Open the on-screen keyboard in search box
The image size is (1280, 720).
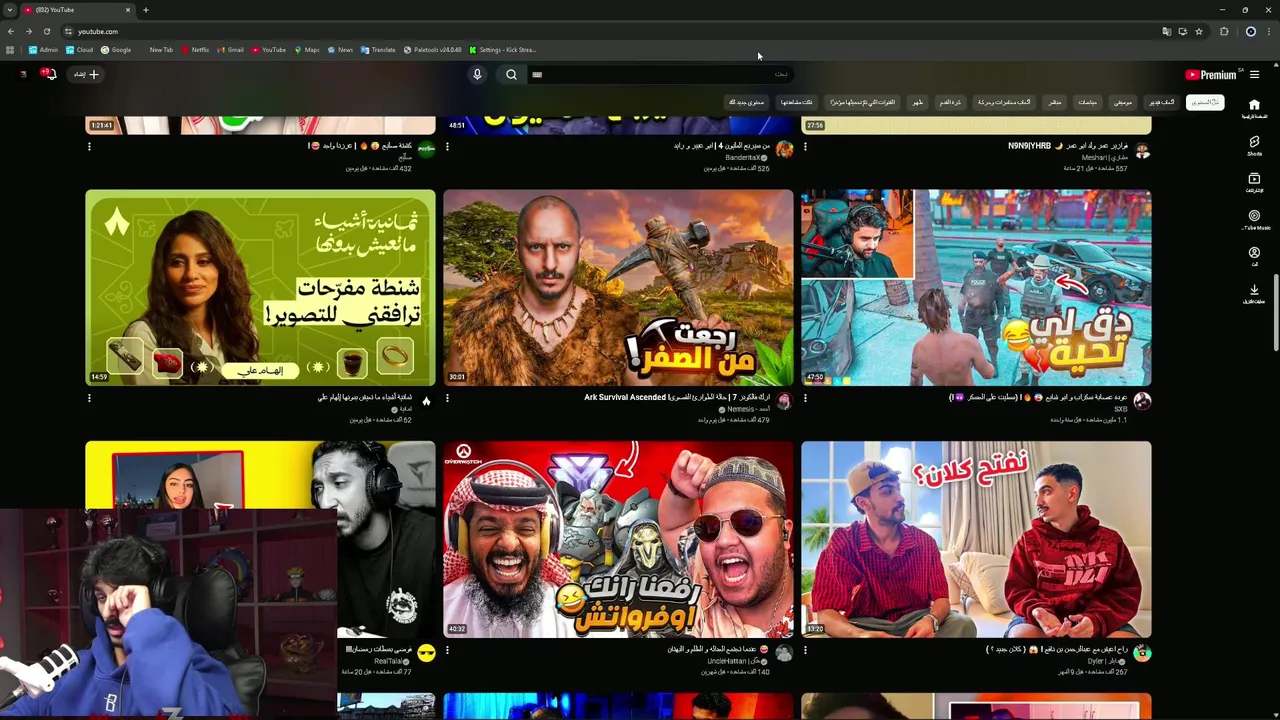point(537,74)
